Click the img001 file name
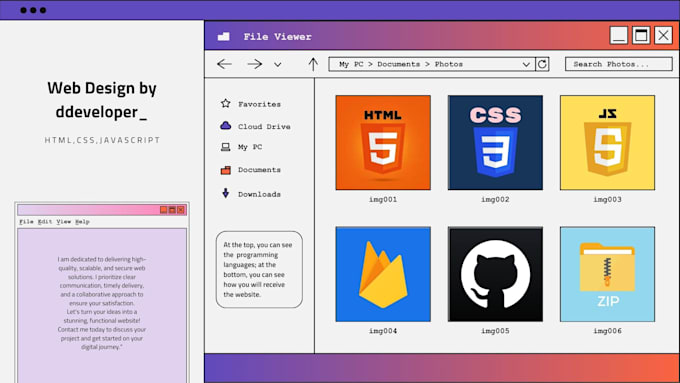680x383 pixels. pos(383,200)
